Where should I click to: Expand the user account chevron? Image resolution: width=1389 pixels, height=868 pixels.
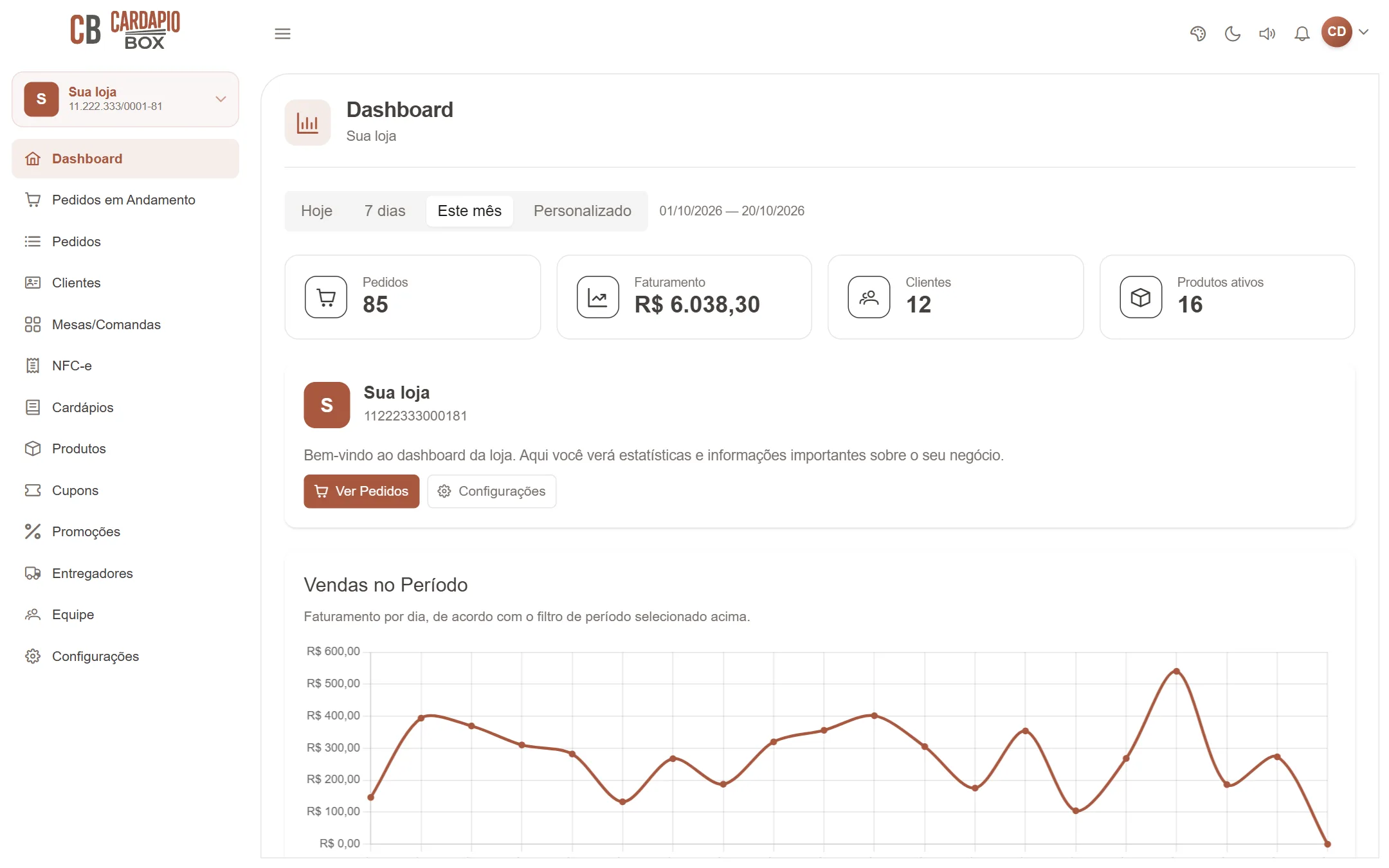(1363, 32)
